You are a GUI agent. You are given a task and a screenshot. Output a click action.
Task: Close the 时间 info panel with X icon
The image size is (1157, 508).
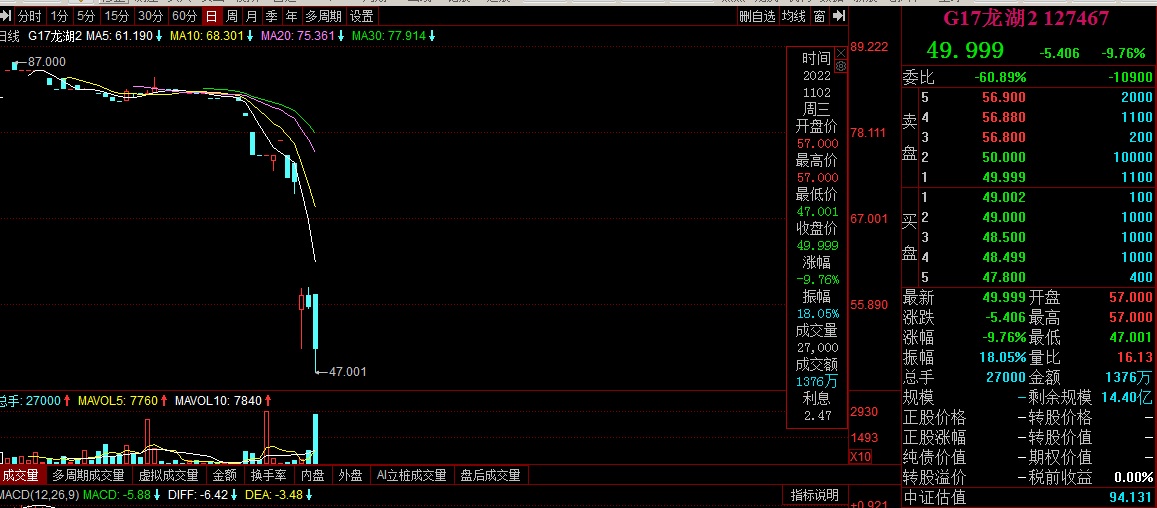[840, 53]
